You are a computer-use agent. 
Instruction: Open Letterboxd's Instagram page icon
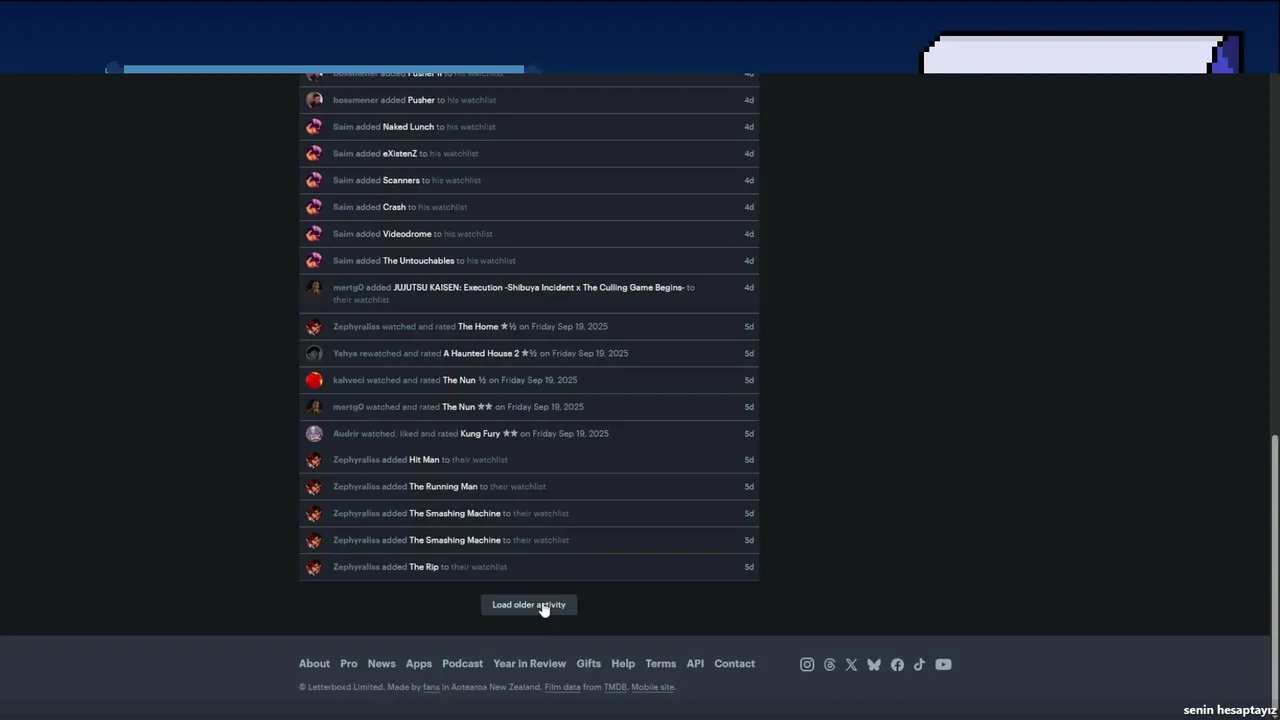click(x=807, y=664)
